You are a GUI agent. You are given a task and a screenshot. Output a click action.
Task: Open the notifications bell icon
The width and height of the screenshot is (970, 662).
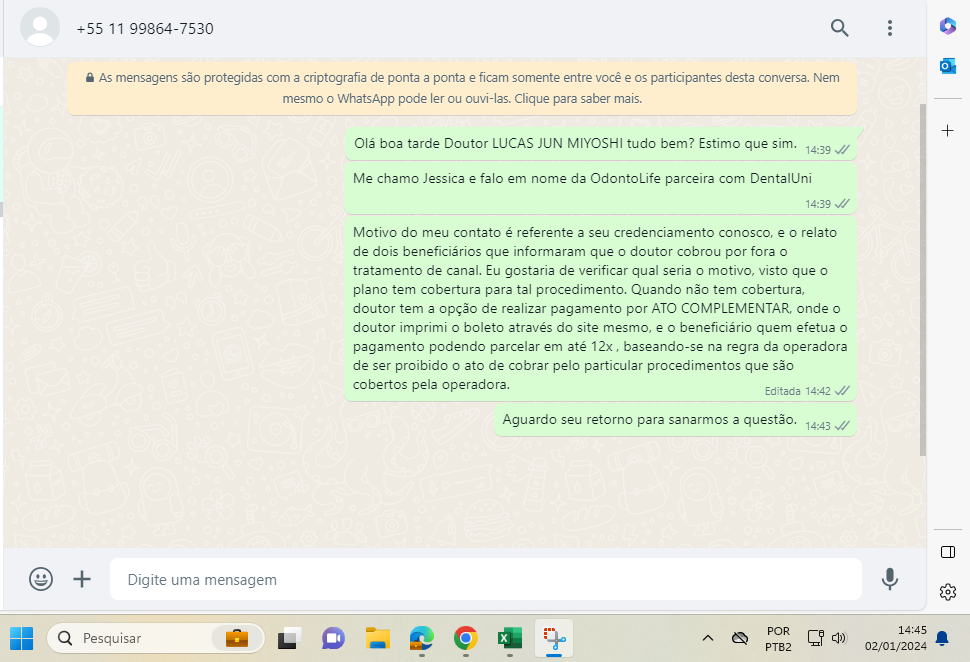pos(942,638)
